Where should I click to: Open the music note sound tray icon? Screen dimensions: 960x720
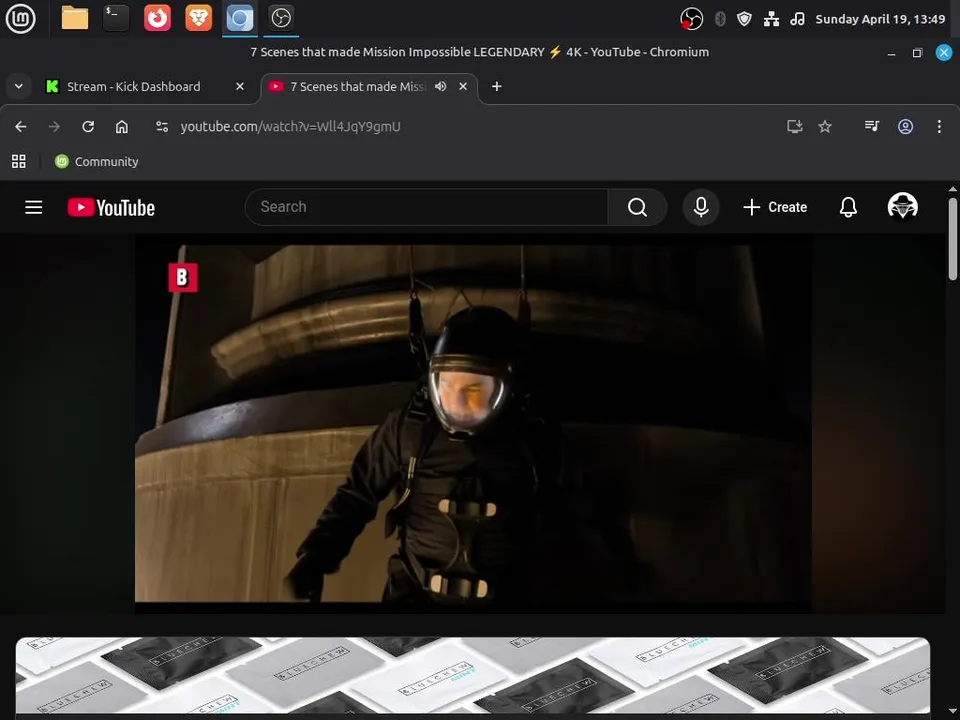pyautogui.click(x=797, y=19)
